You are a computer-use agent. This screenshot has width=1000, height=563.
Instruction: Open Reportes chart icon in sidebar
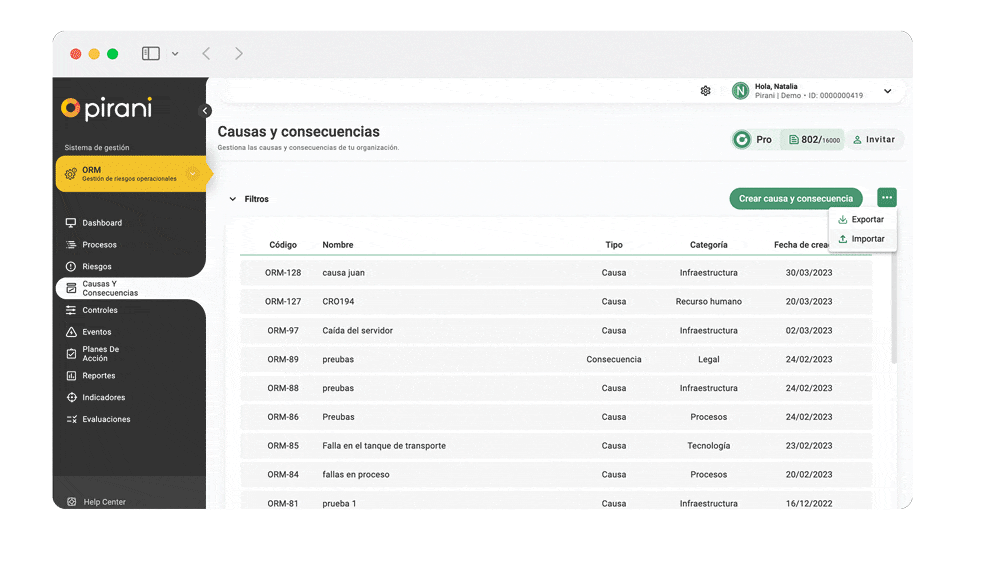[71, 376]
